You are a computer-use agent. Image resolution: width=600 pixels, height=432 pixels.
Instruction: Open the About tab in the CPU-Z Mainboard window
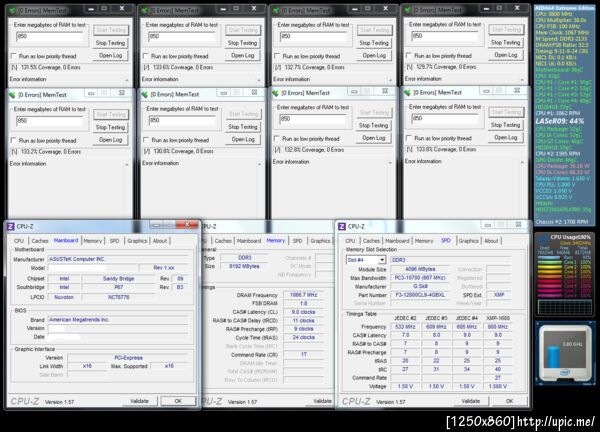coord(160,241)
